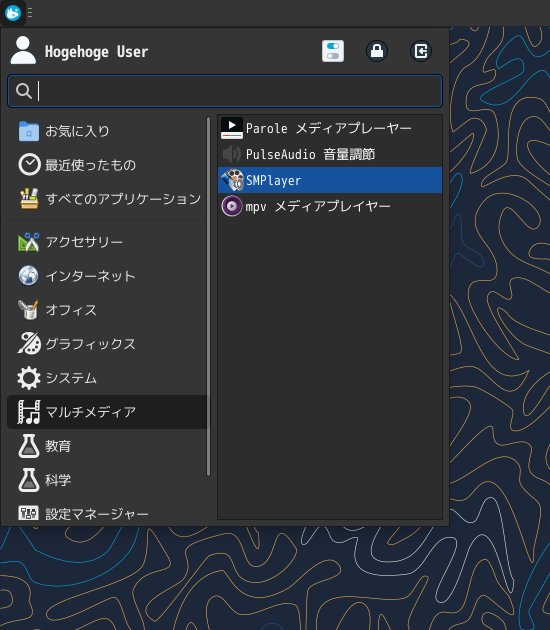Select the オフィス category
The width and height of the screenshot is (550, 630).
pos(107,310)
